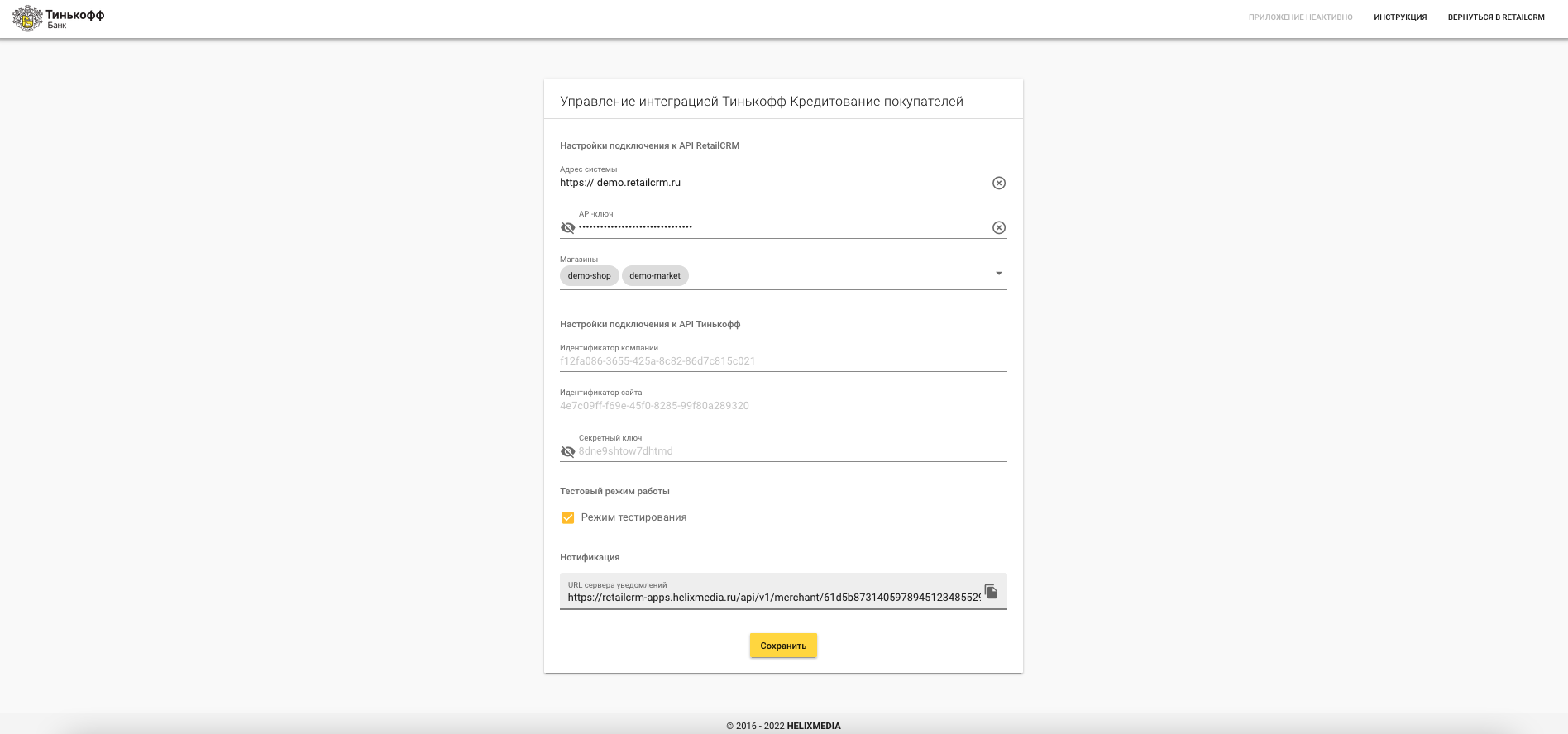
Task: Click the Тестовый режим работы heading
Action: tap(614, 491)
